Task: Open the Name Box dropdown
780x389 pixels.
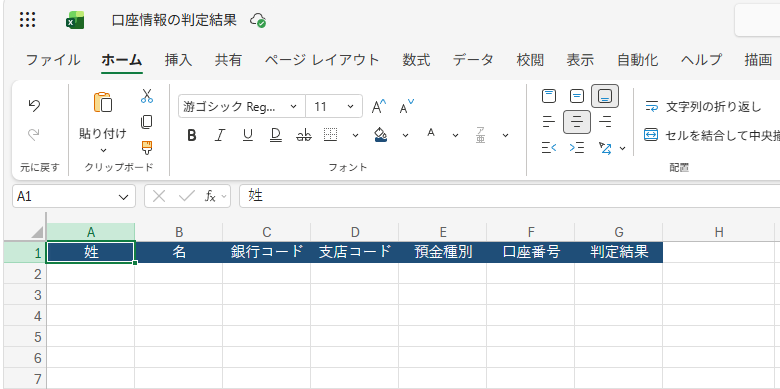Action: point(123,197)
